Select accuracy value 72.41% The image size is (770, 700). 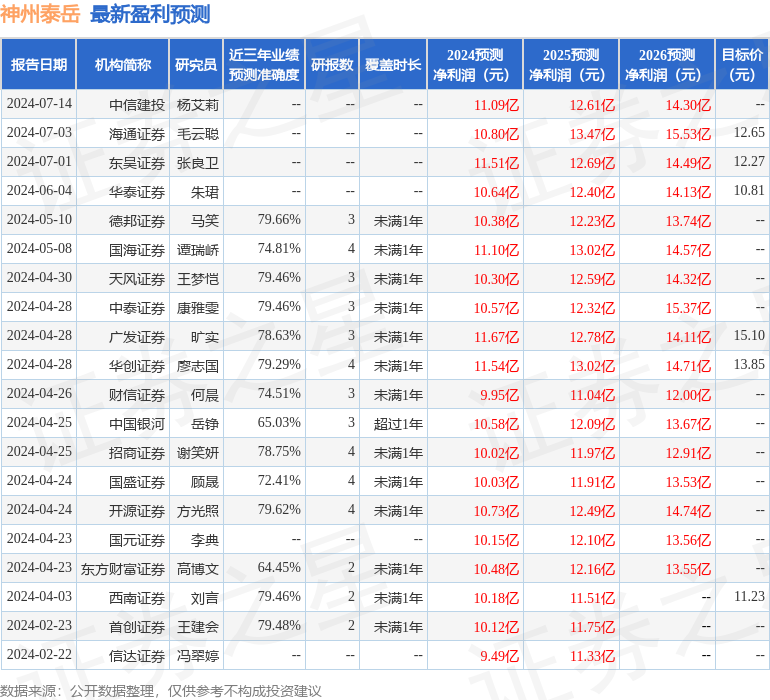[279, 480]
